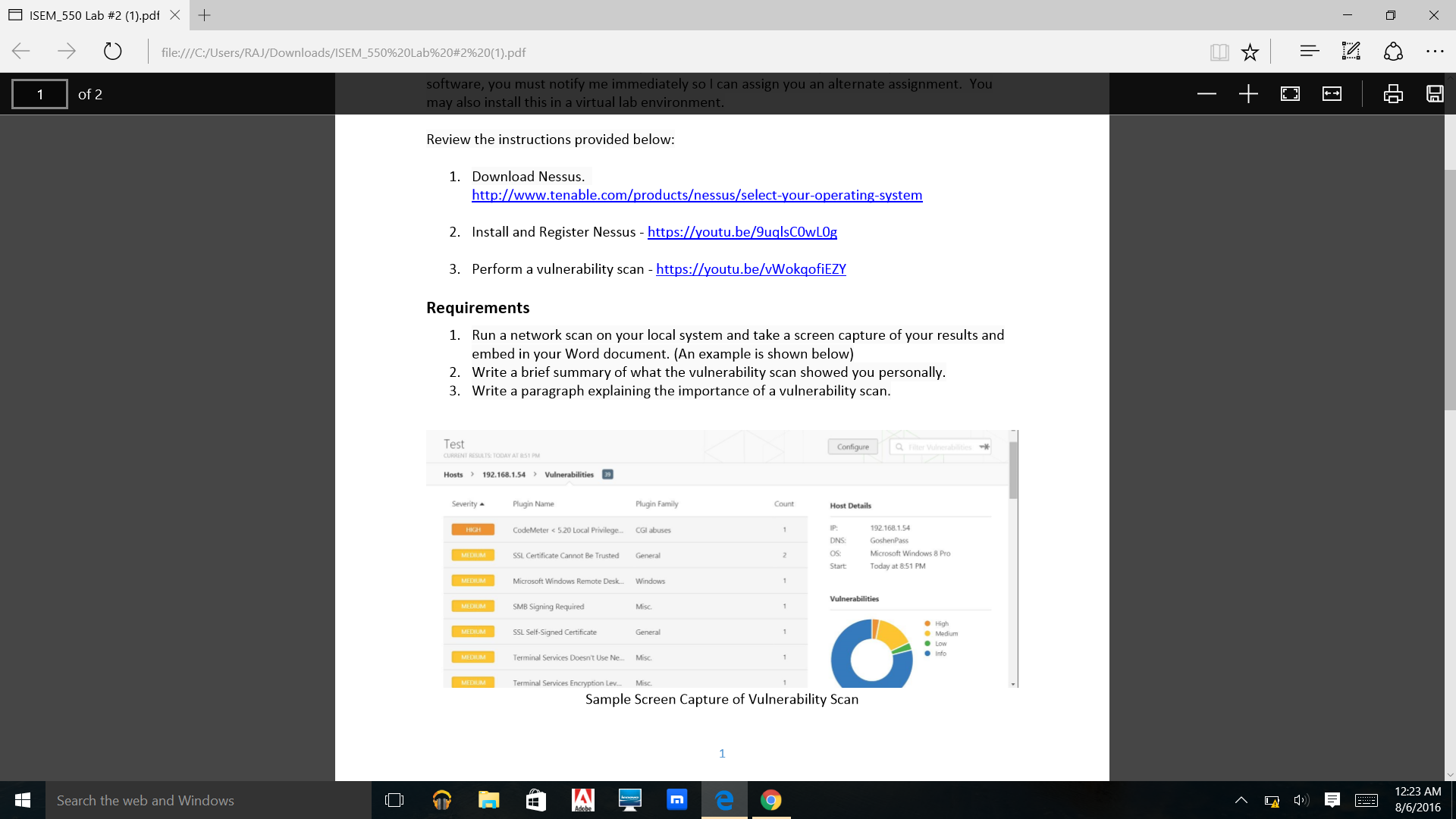
Task: Open the volume control
Action: 1301,800
